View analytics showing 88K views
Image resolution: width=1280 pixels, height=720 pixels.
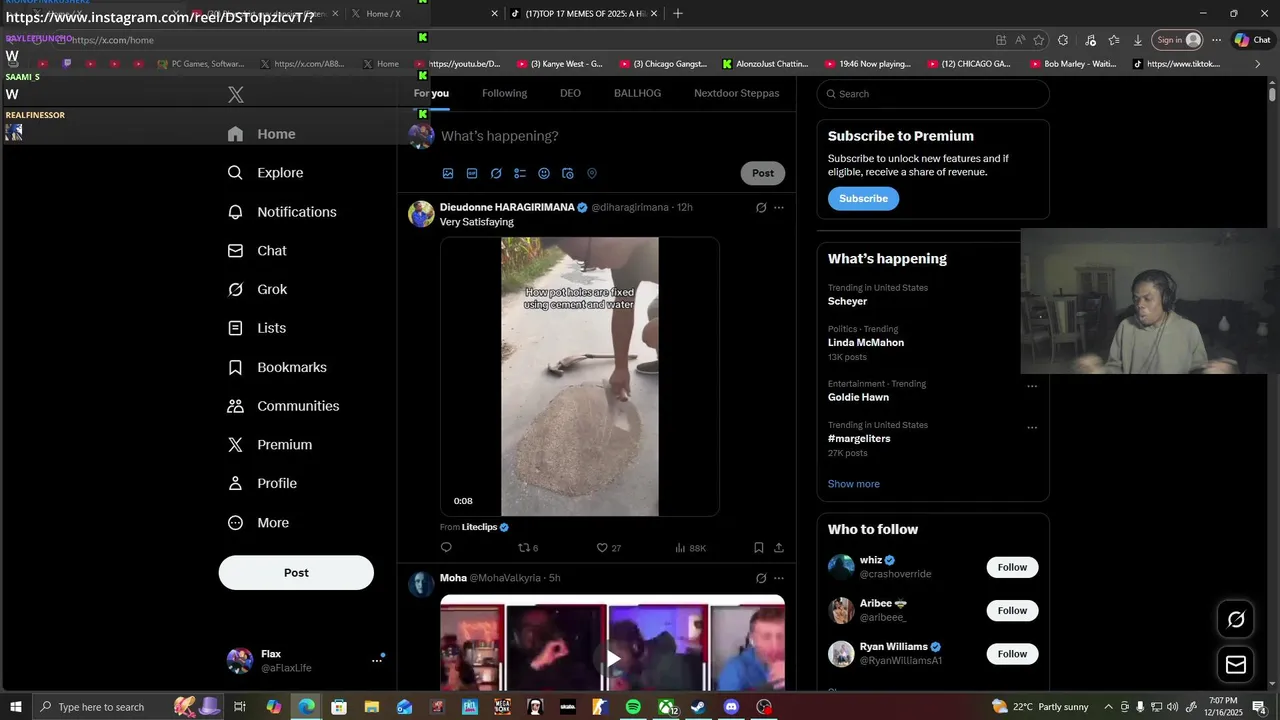[690, 548]
